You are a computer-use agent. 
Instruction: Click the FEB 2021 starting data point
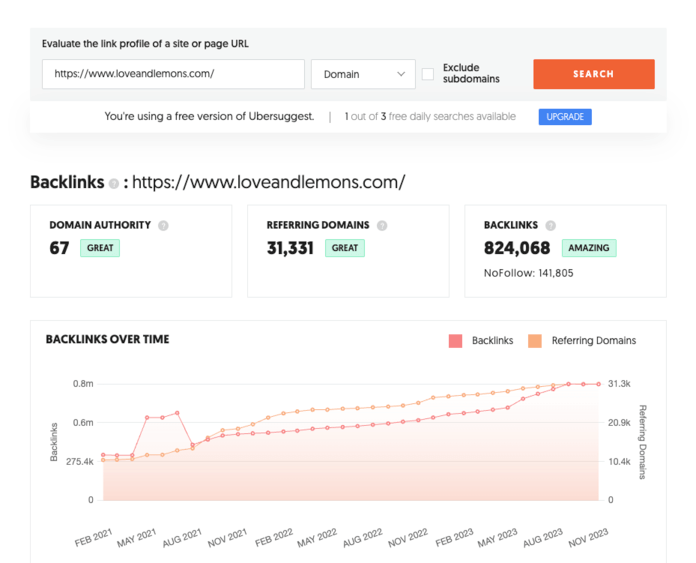click(103, 455)
